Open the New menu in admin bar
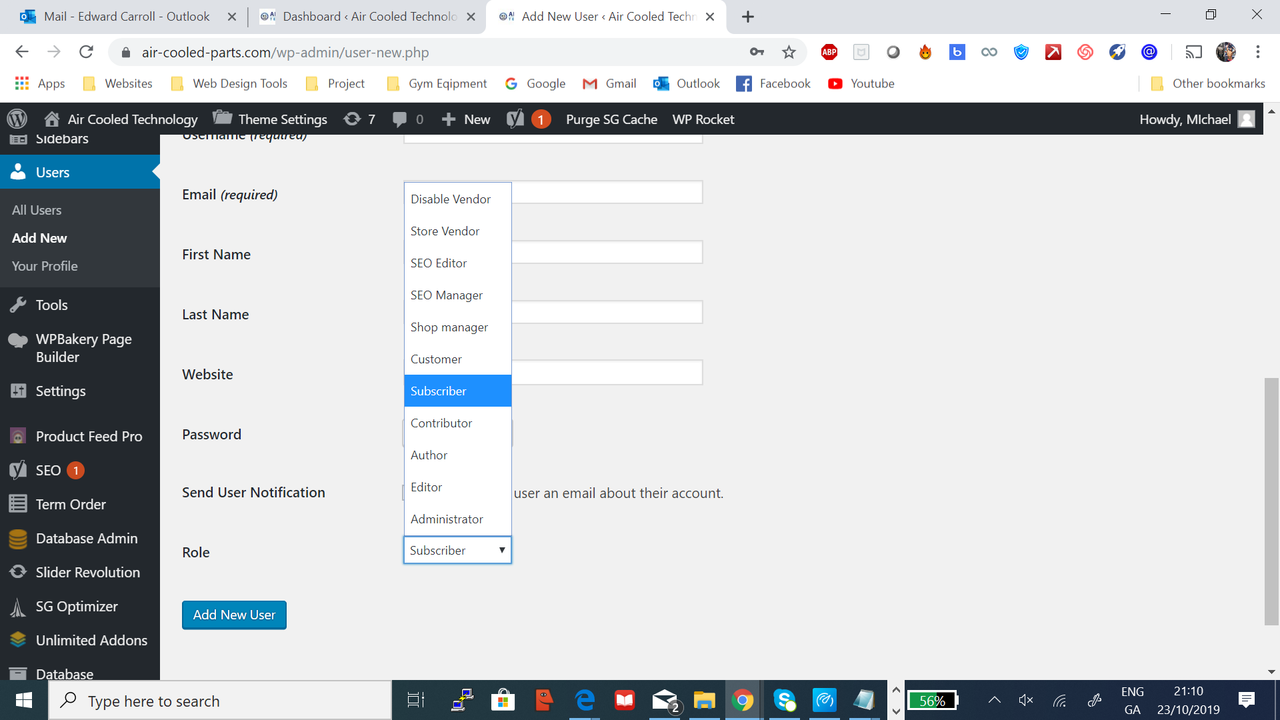The image size is (1280, 720). coord(465,119)
